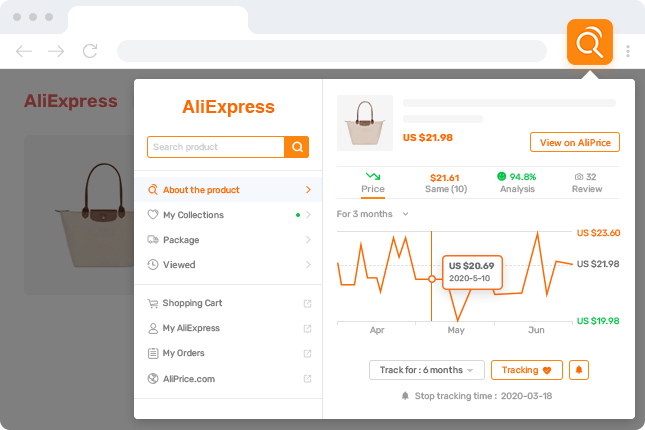Click the clock icon next to Viewed
Viewport: 645px width, 430px height.
[x=153, y=265]
